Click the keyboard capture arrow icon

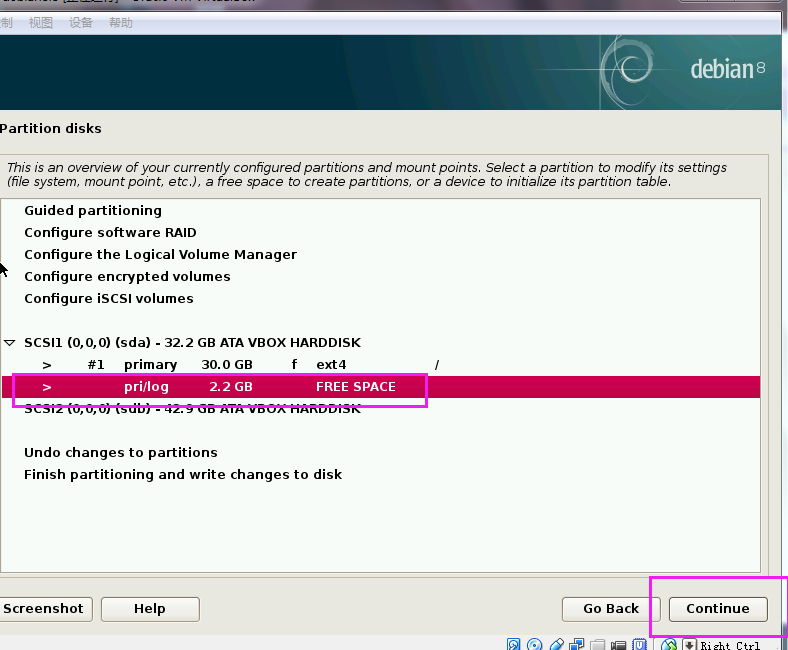click(x=689, y=645)
